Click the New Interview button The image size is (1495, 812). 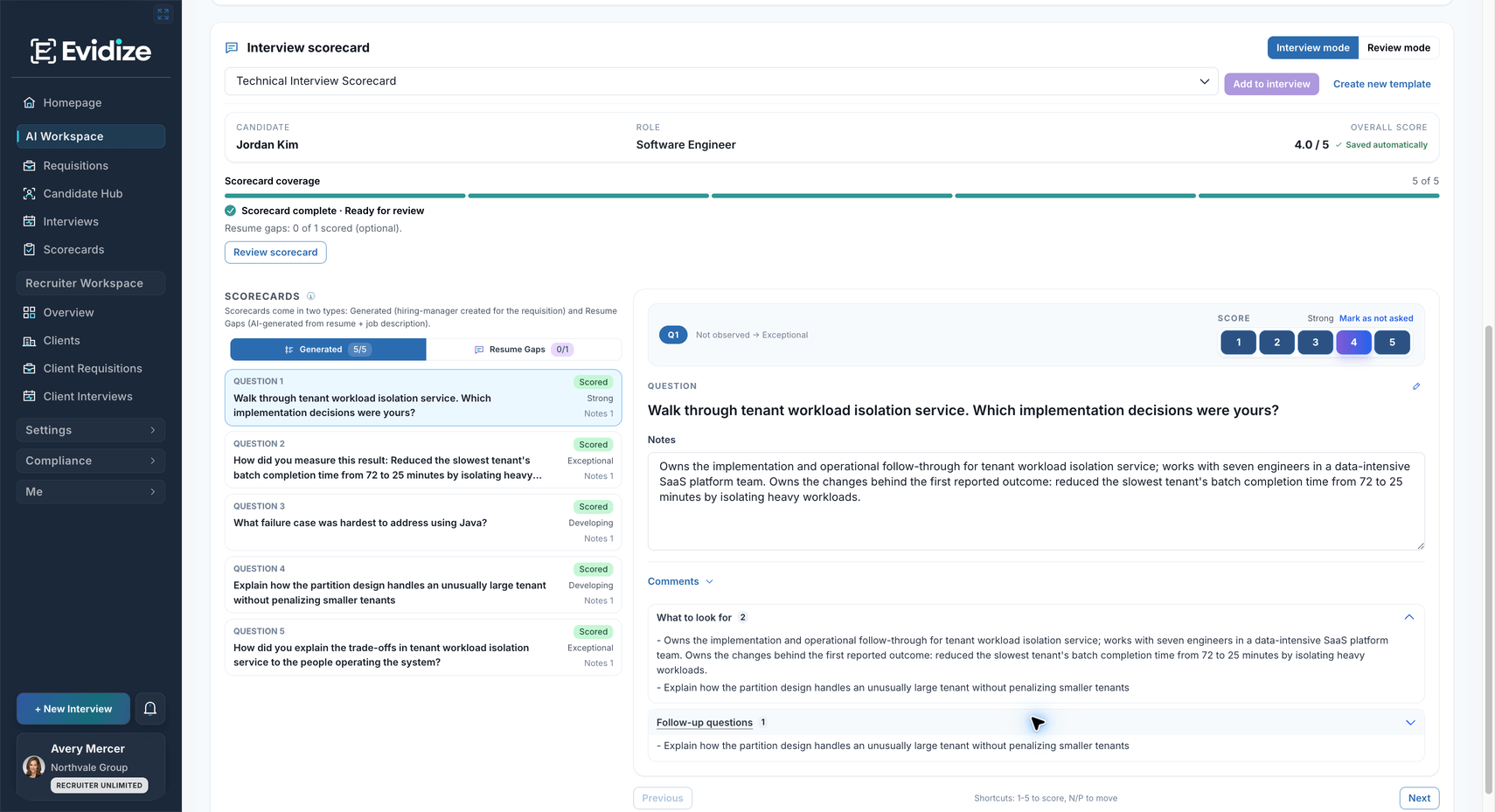coord(73,709)
